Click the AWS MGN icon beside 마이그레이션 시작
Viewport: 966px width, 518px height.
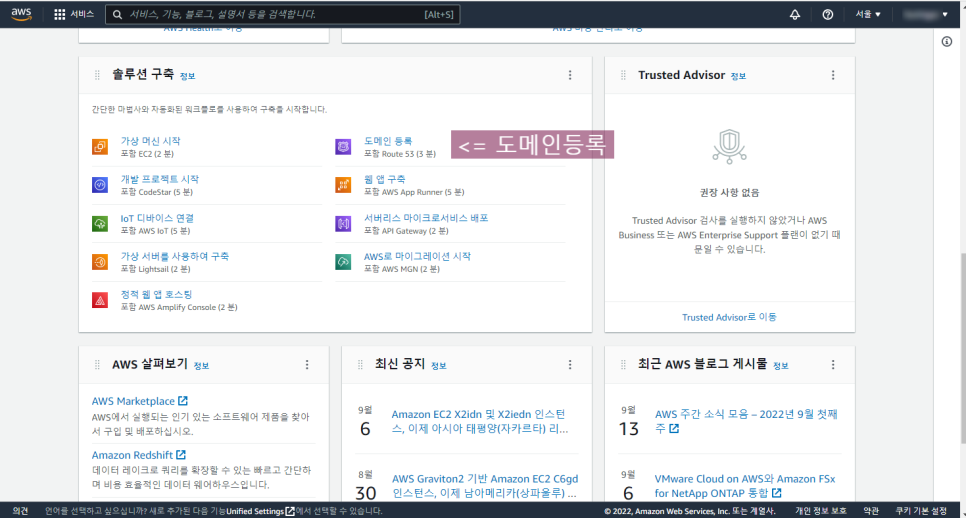pyautogui.click(x=343, y=262)
